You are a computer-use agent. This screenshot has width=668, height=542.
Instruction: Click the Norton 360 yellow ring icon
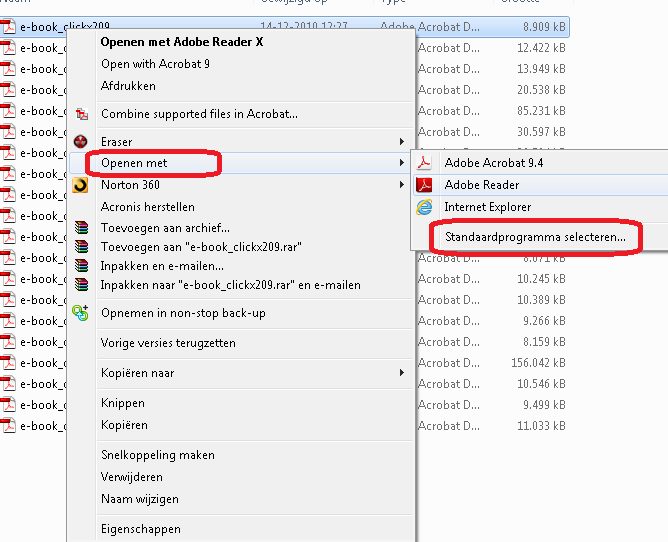[x=80, y=185]
